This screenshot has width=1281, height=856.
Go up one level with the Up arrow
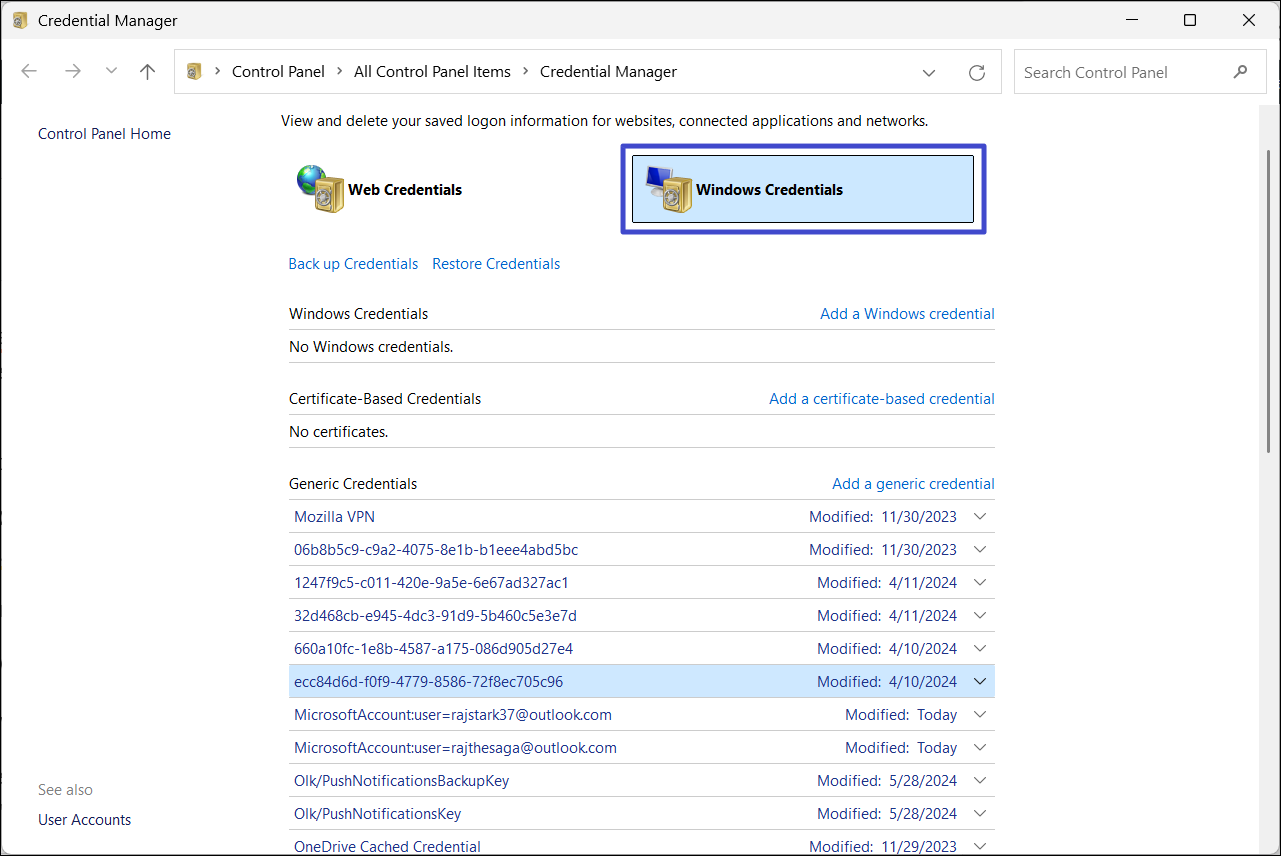(x=148, y=72)
